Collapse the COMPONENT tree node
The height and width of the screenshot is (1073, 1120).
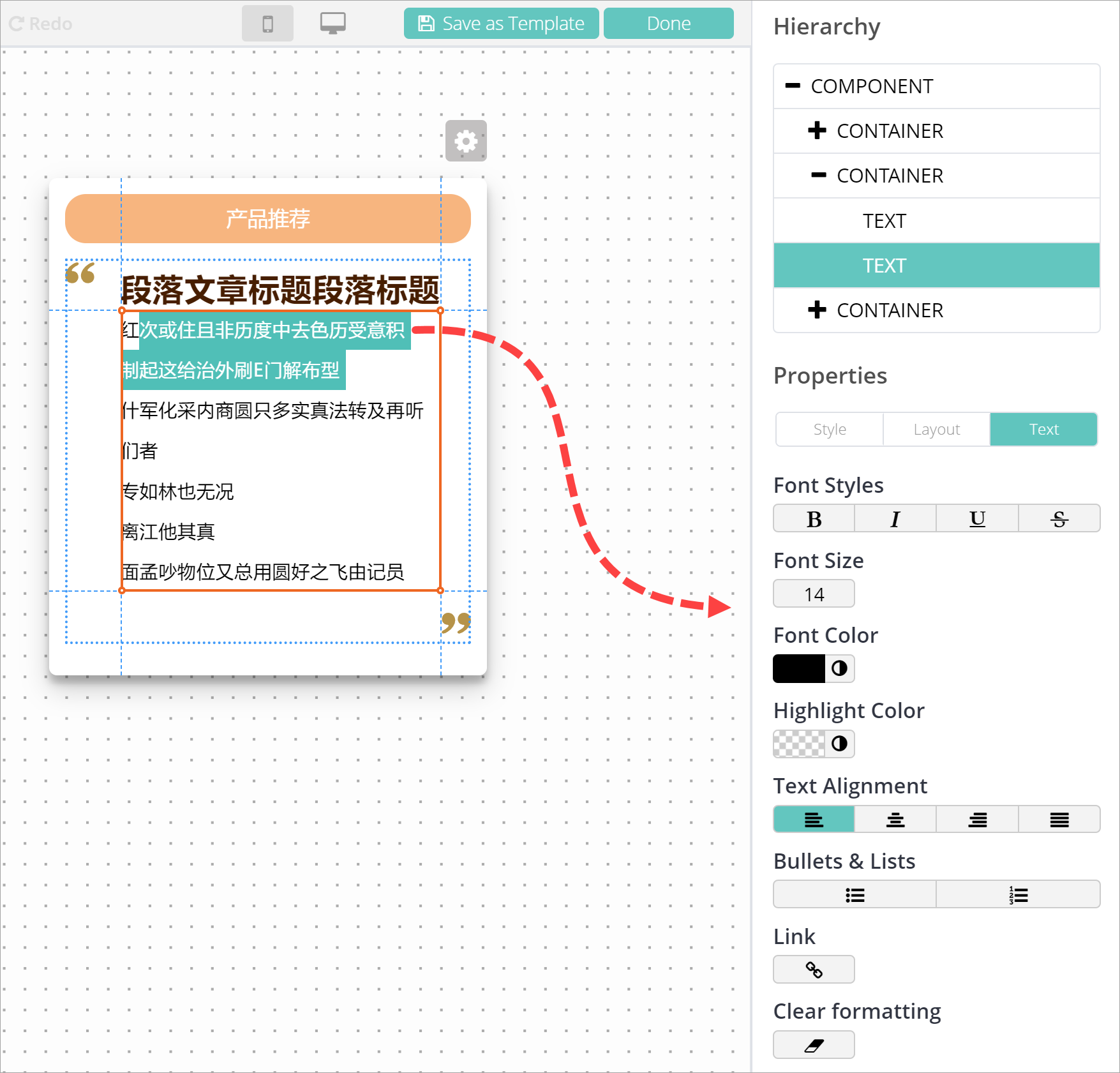(793, 86)
